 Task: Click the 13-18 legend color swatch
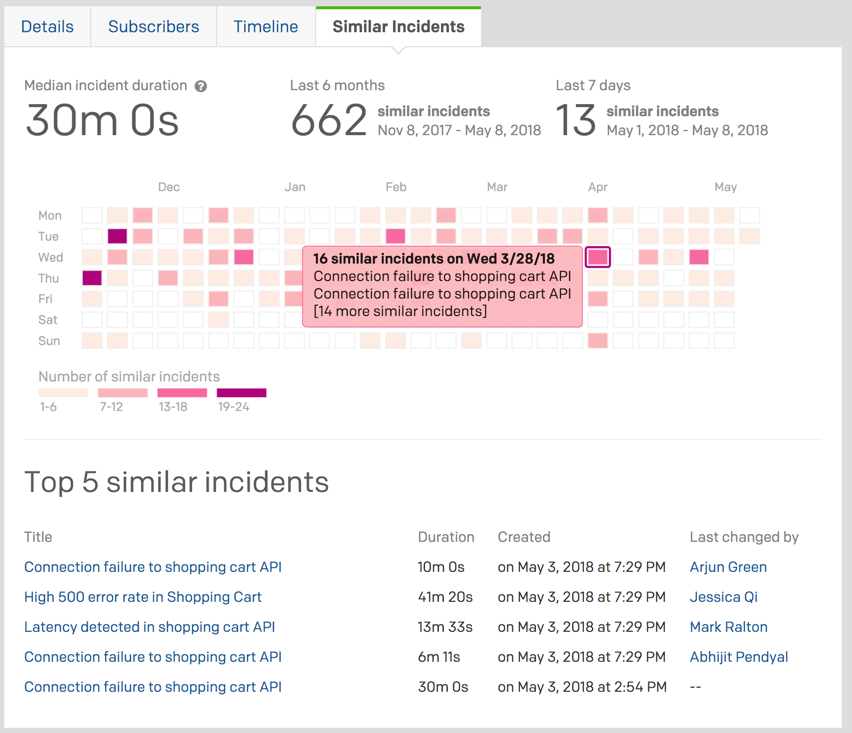tap(182, 393)
